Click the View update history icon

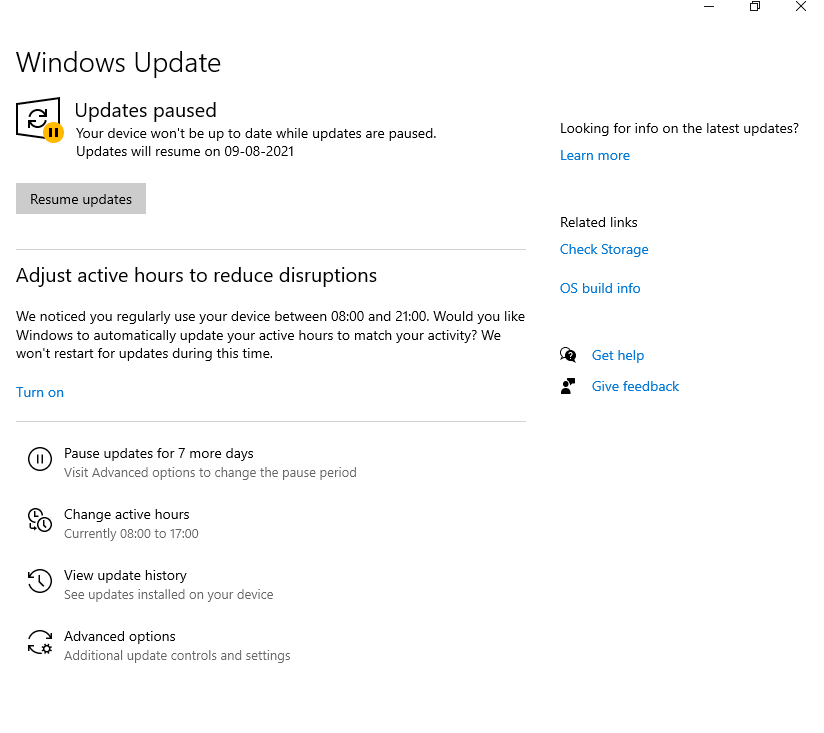click(x=39, y=581)
